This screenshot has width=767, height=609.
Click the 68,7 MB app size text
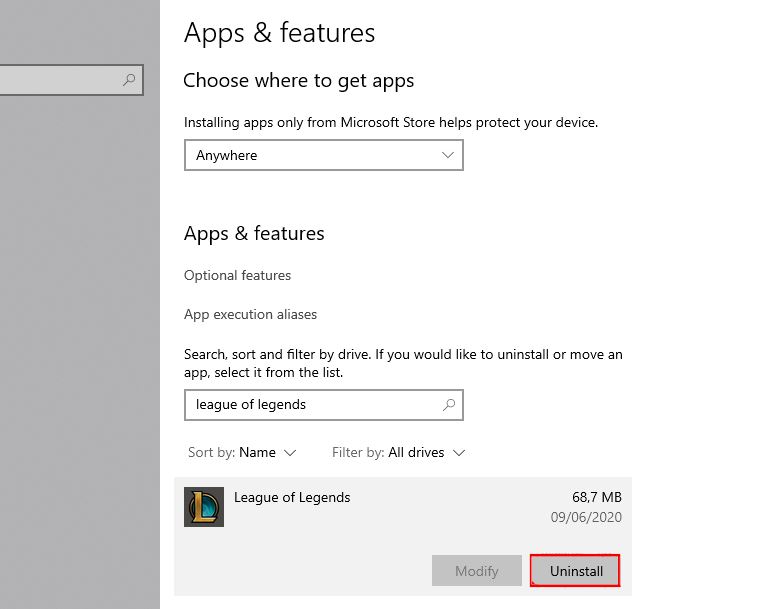point(597,497)
